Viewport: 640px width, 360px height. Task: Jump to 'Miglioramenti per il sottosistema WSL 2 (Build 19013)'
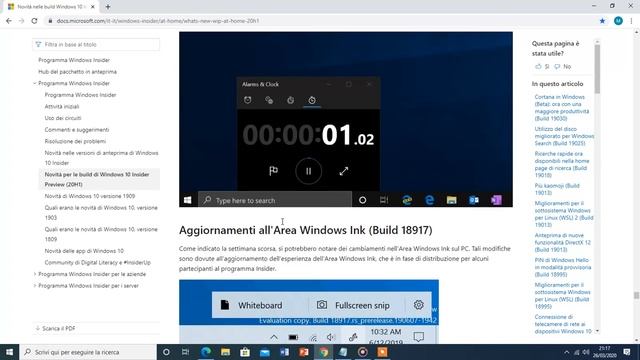click(x=564, y=214)
